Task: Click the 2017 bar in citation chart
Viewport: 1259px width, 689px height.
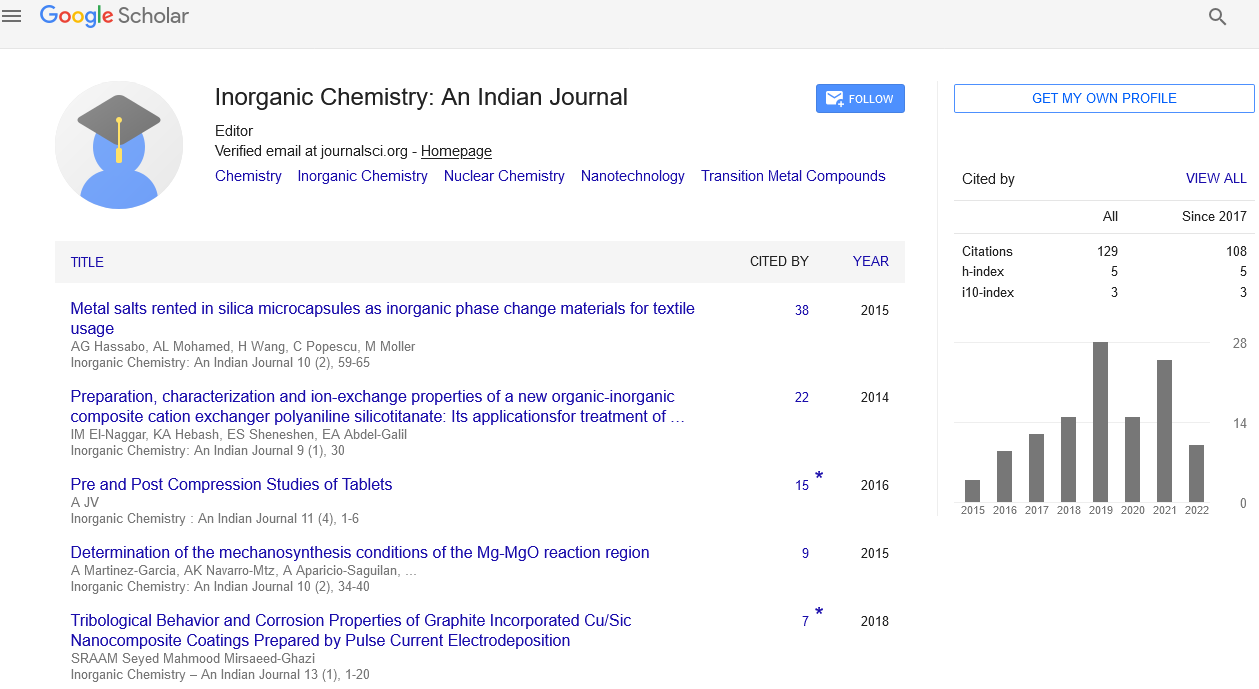Action: pos(1036,468)
